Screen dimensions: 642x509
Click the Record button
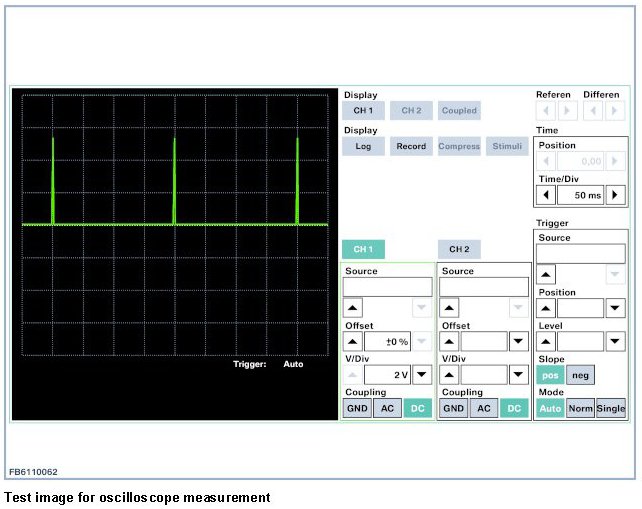[410, 146]
